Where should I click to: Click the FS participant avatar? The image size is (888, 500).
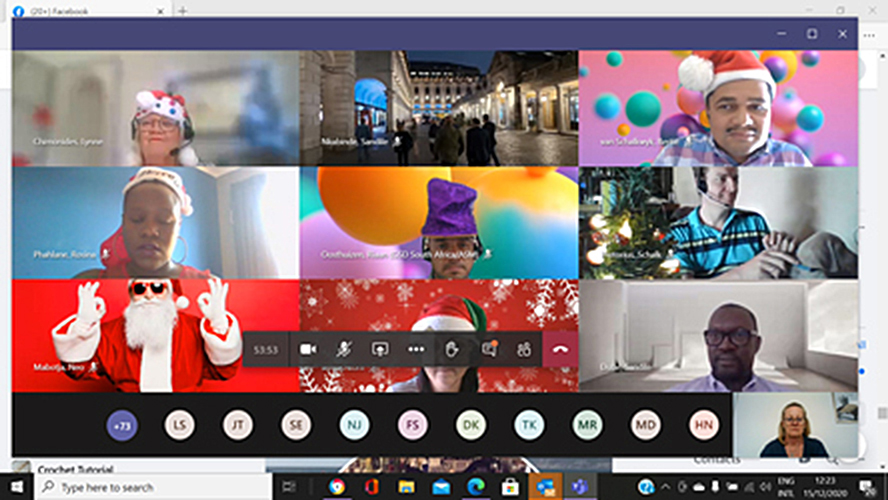click(412, 425)
